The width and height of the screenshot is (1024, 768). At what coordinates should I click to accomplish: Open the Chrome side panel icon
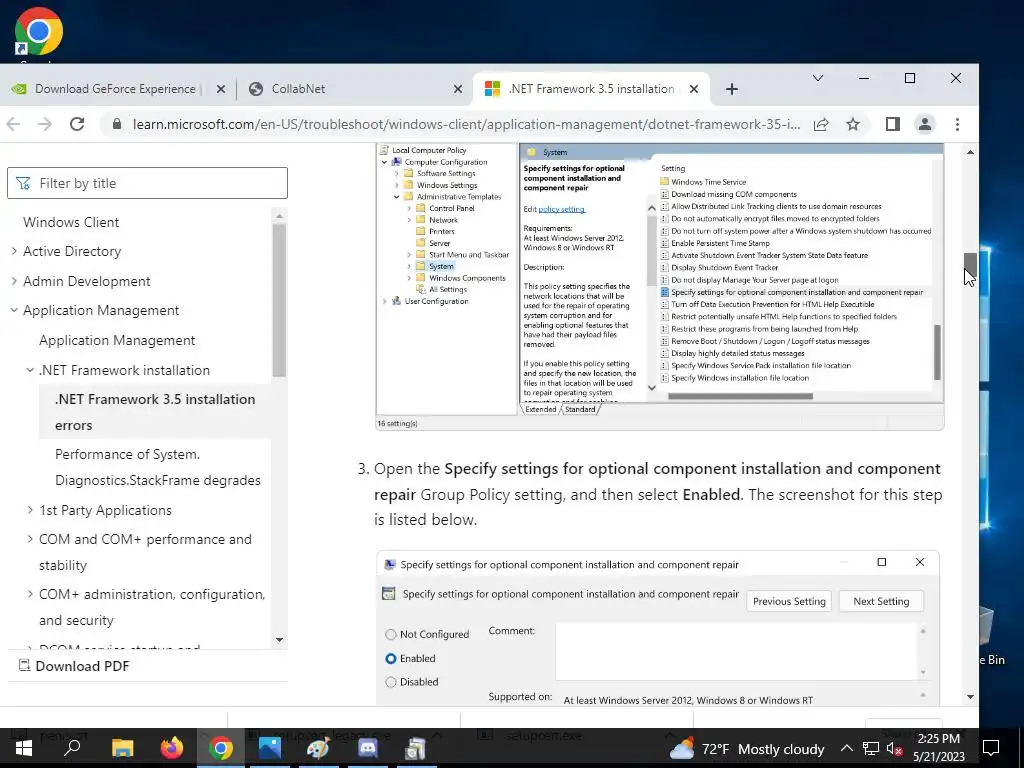(893, 124)
